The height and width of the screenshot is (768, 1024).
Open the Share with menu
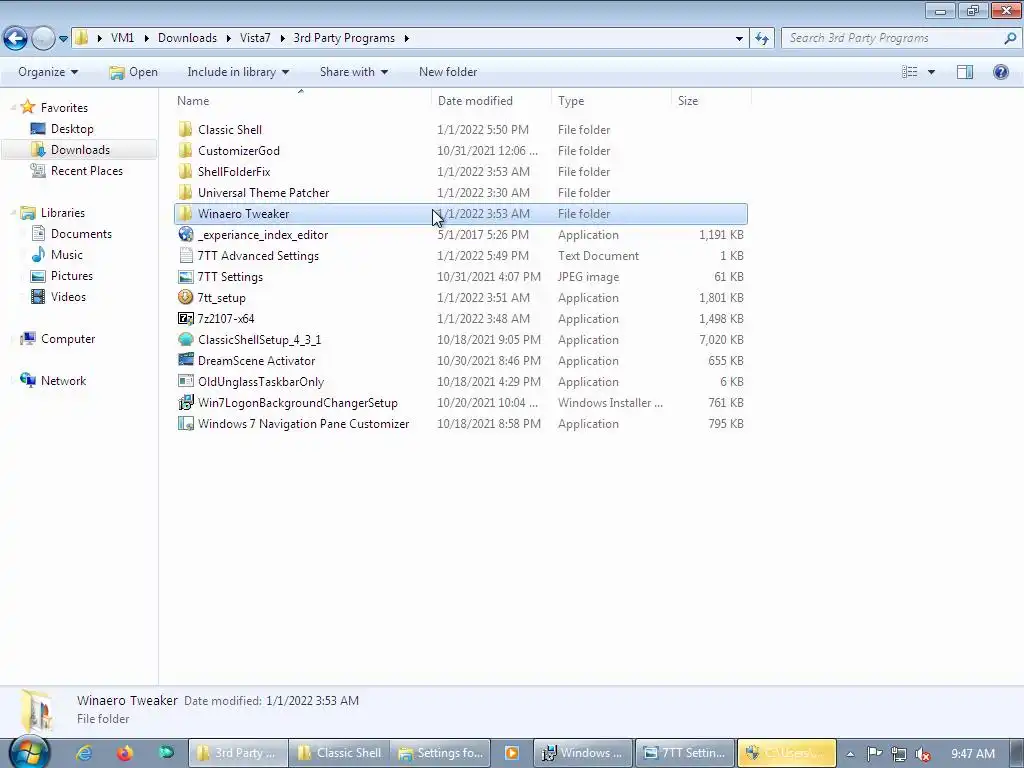[353, 72]
